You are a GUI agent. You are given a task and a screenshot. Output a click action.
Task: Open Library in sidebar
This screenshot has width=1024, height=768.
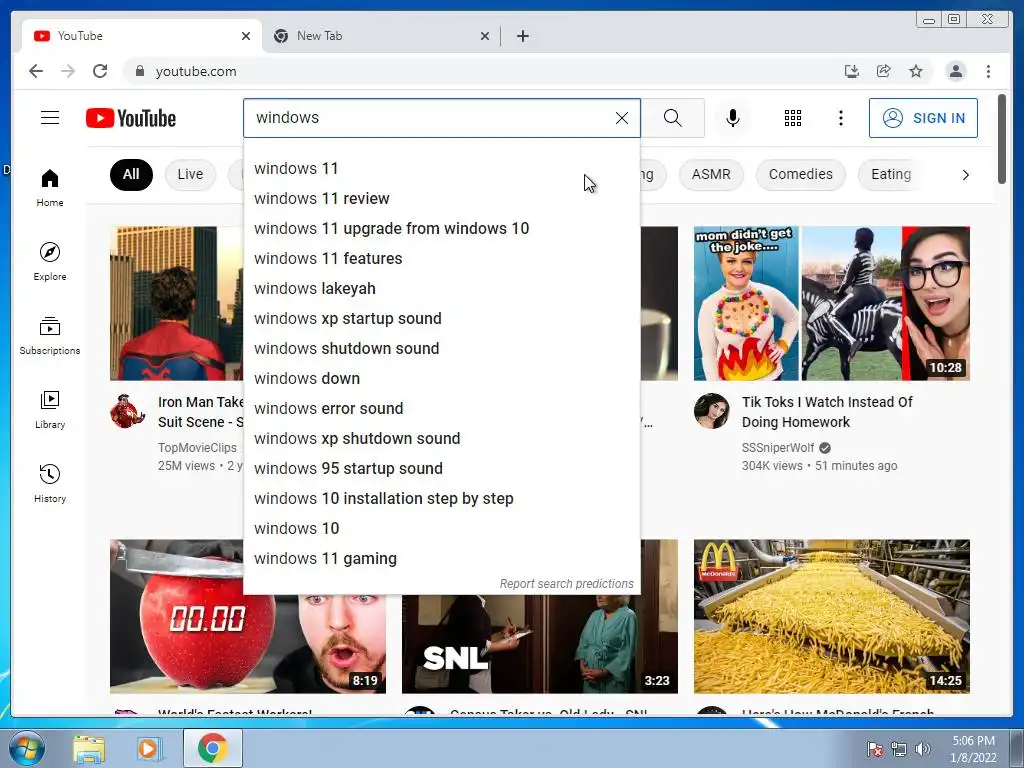pos(50,409)
